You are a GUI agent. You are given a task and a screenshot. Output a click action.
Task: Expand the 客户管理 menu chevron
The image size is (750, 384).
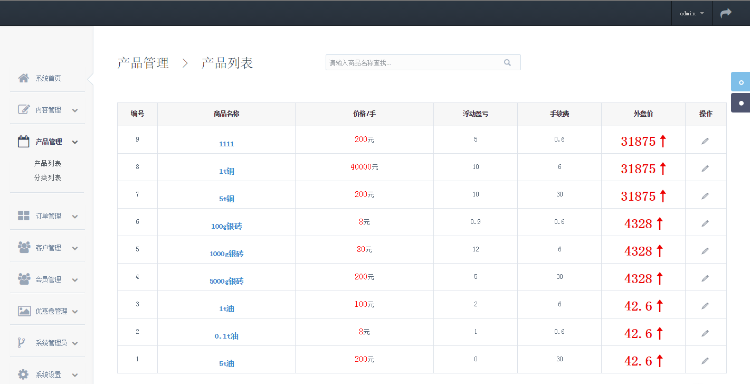point(75,248)
